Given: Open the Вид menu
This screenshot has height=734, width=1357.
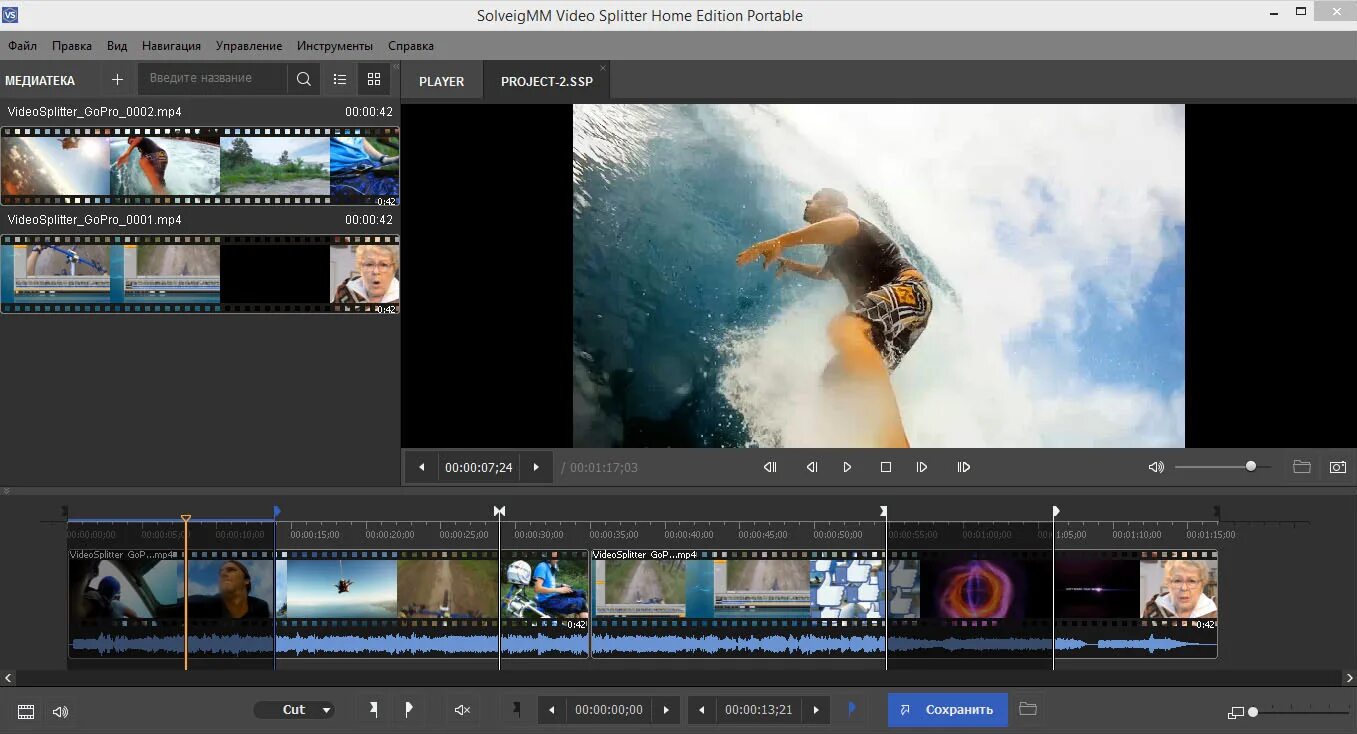Looking at the screenshot, I should click(117, 46).
